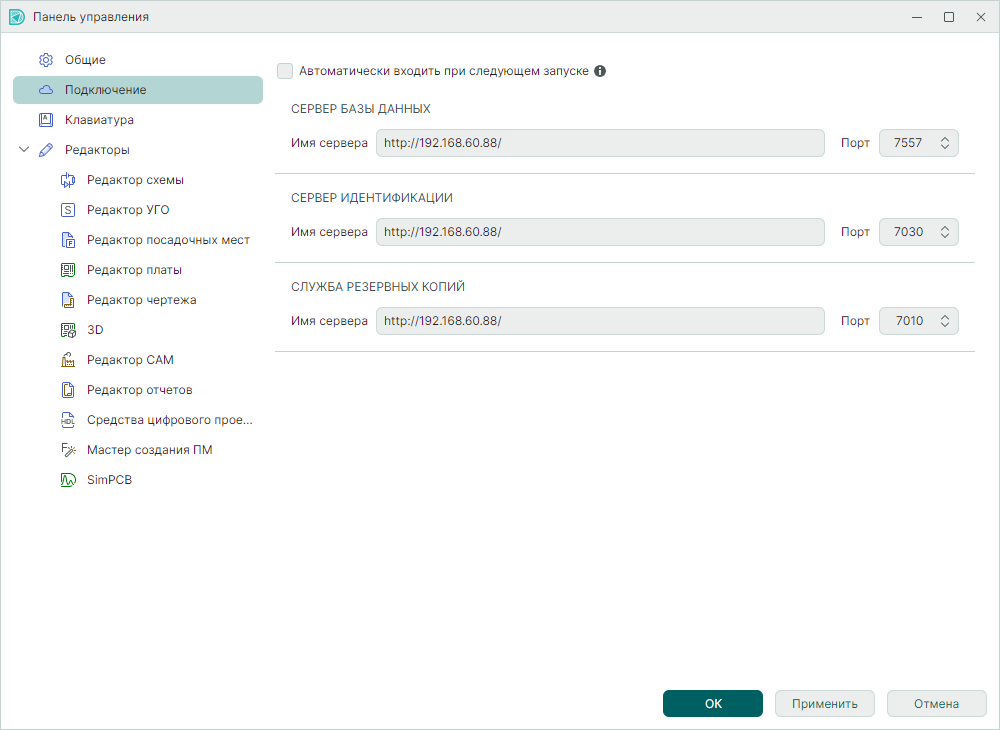1000x730 pixels.
Task: Change identification server port 7030 stepper
Action: tap(945, 232)
